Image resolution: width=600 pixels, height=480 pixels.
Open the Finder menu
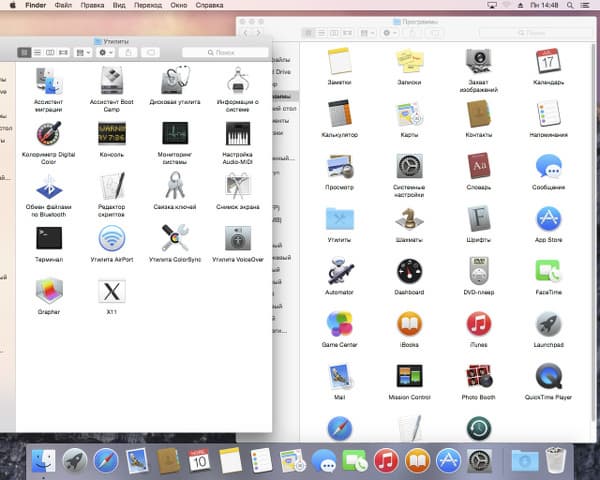35,5
